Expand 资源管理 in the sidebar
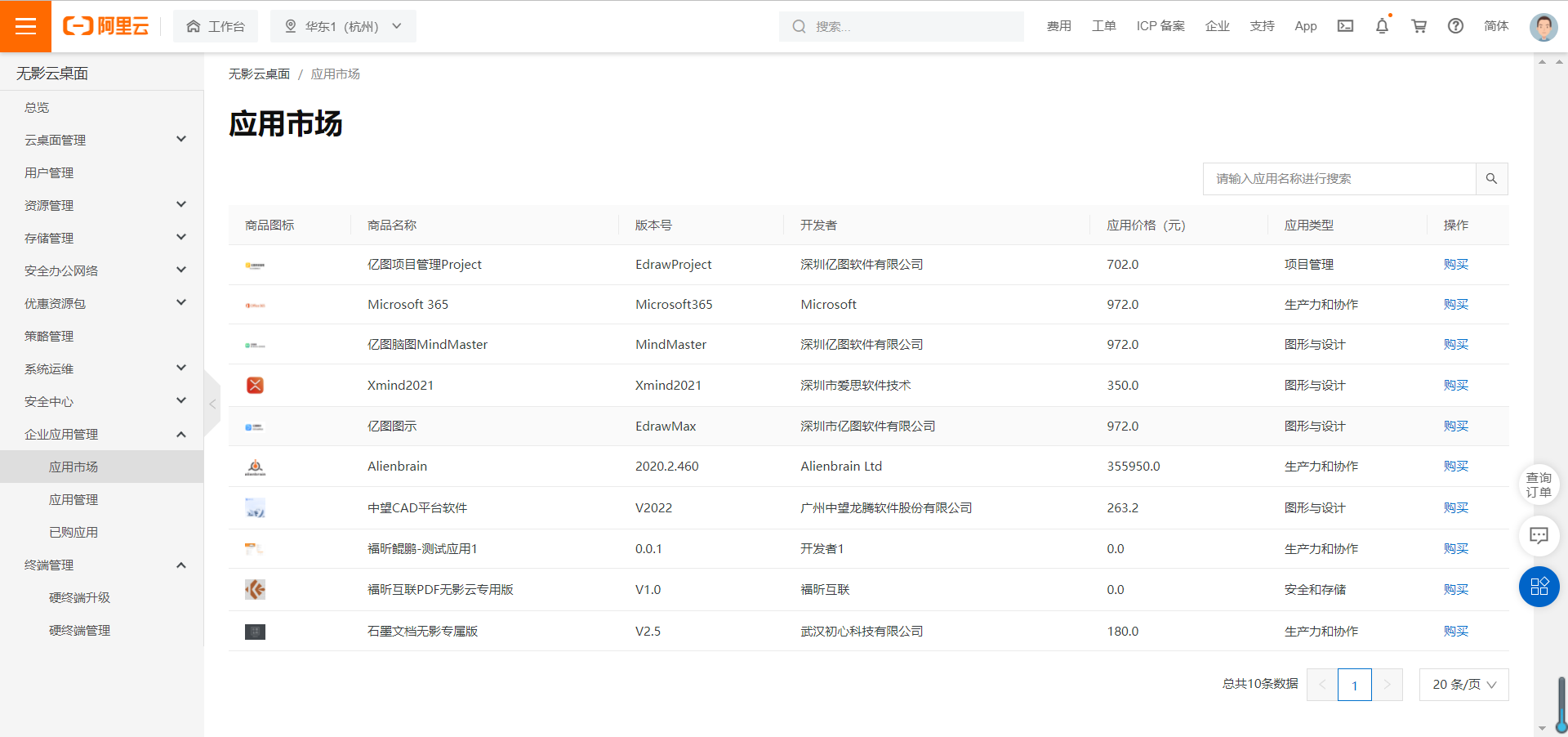 click(x=101, y=205)
